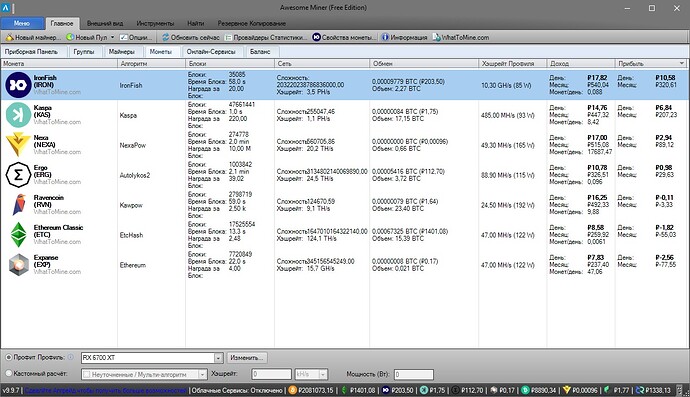690x397 pixels.
Task: Click the green coin icon showing ₽8890,34
Action: 525,390
